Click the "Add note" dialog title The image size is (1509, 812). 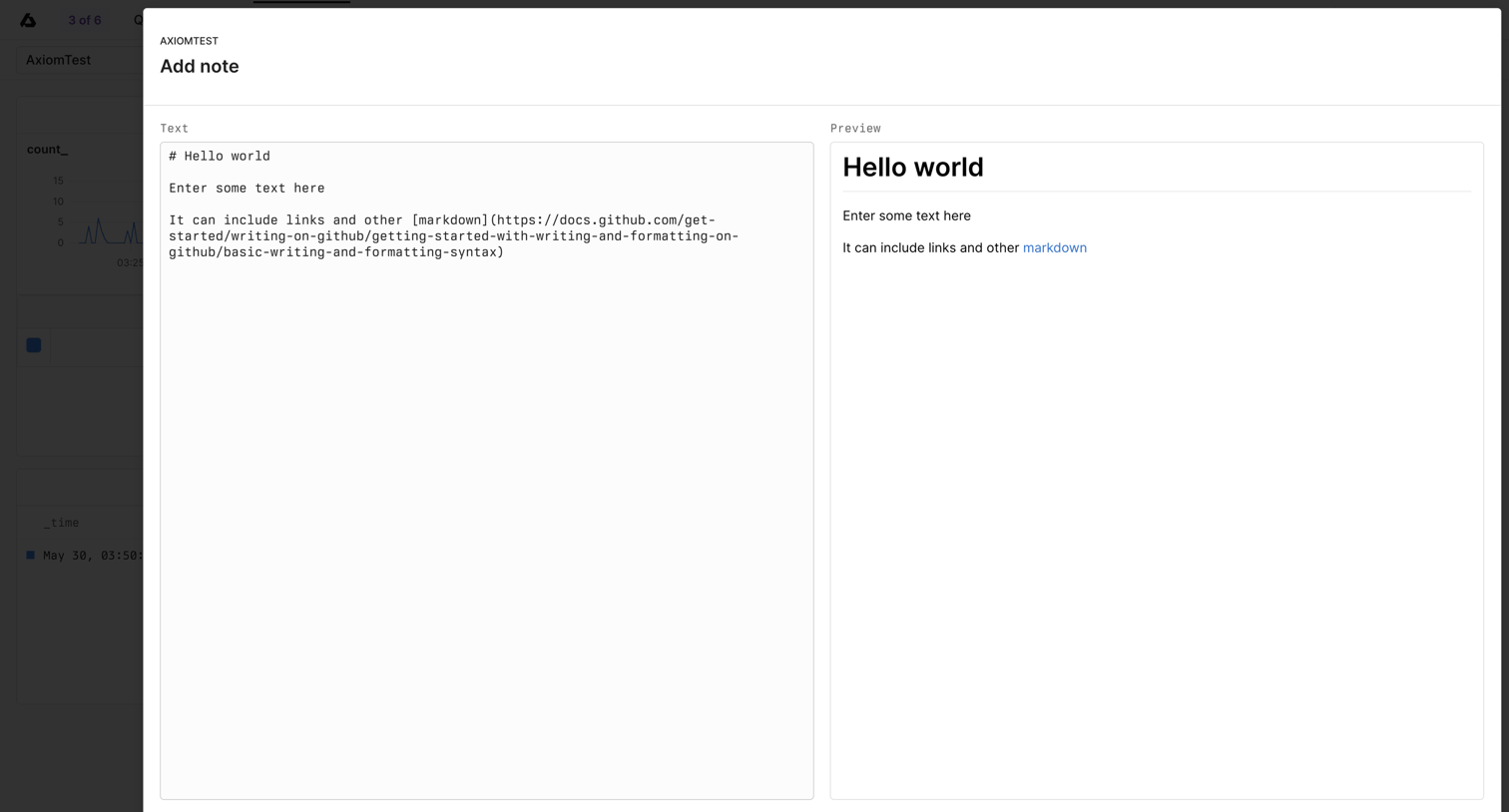pyautogui.click(x=200, y=67)
